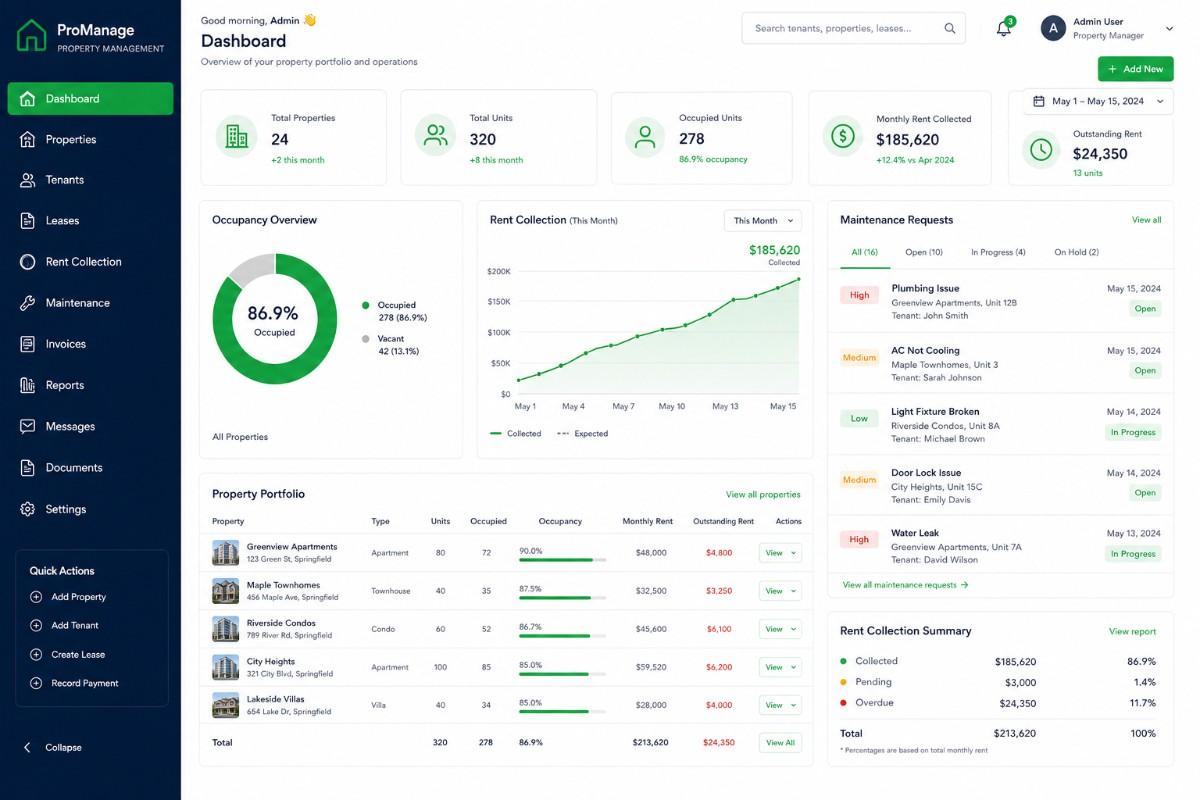1200x800 pixels.
Task: Open notifications bell icon
Action: pyautogui.click(x=1004, y=28)
